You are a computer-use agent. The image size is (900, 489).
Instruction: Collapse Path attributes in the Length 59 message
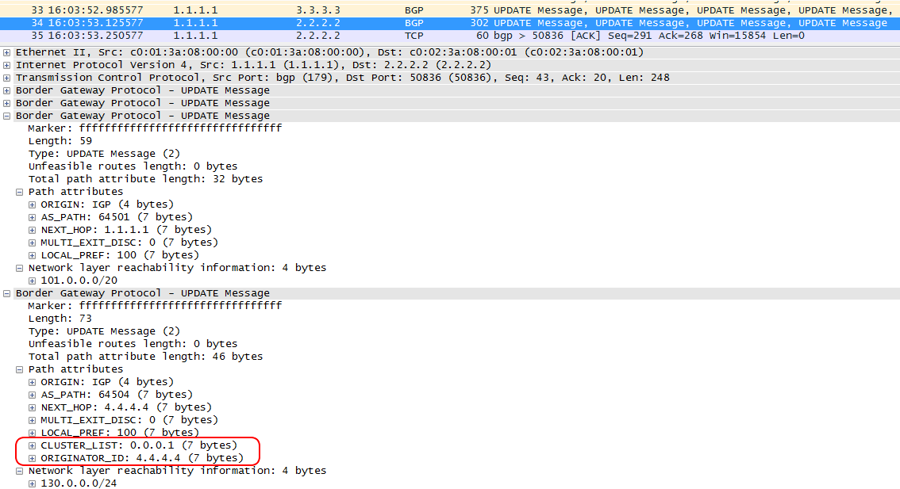click(20, 192)
